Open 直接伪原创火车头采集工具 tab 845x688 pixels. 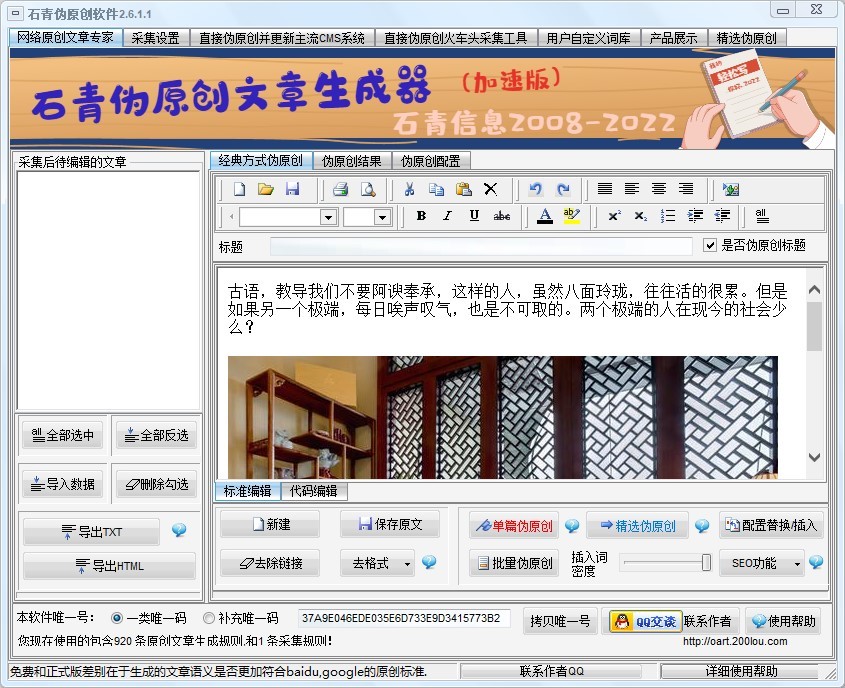click(x=455, y=38)
